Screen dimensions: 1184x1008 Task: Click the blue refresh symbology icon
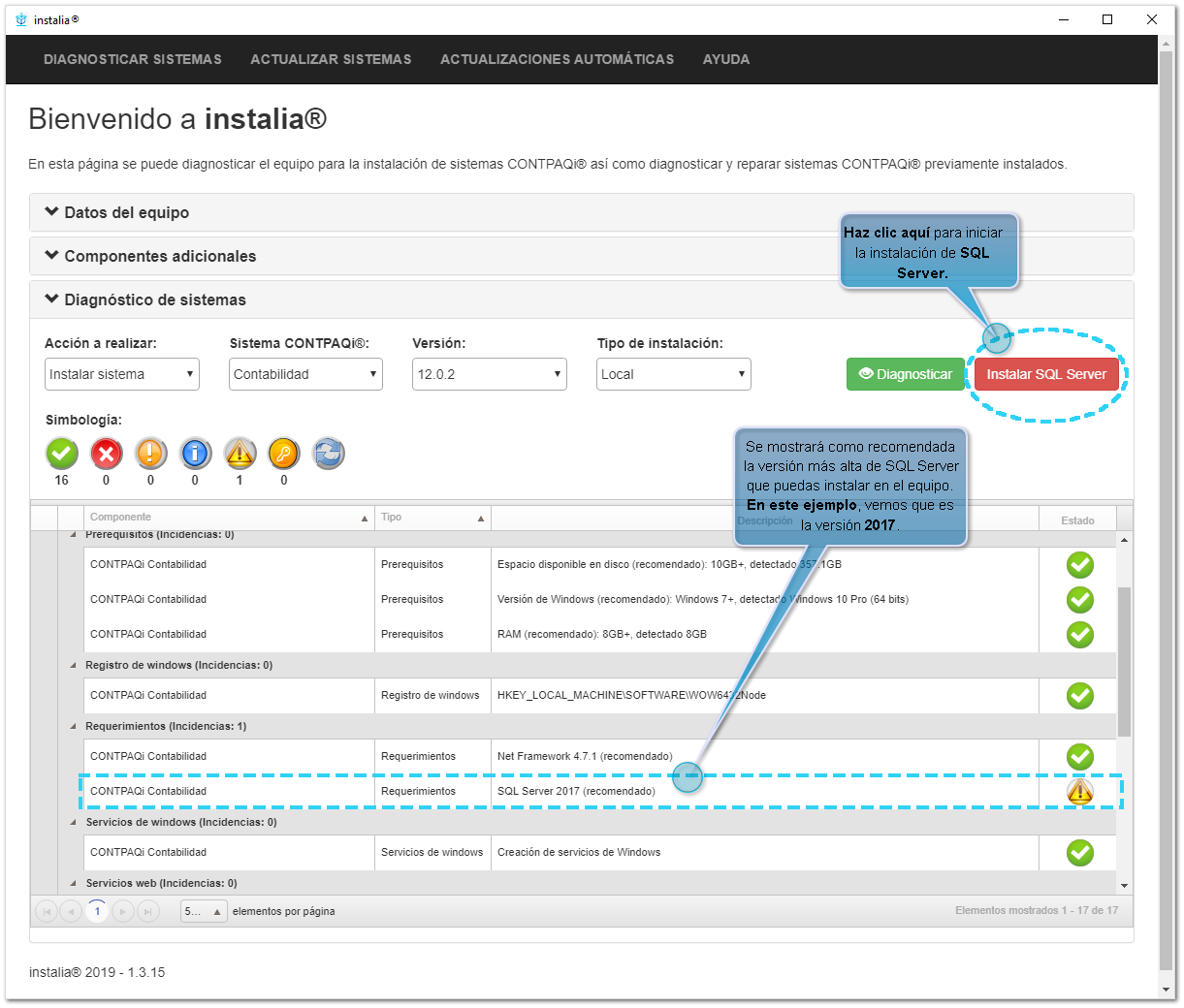329,453
